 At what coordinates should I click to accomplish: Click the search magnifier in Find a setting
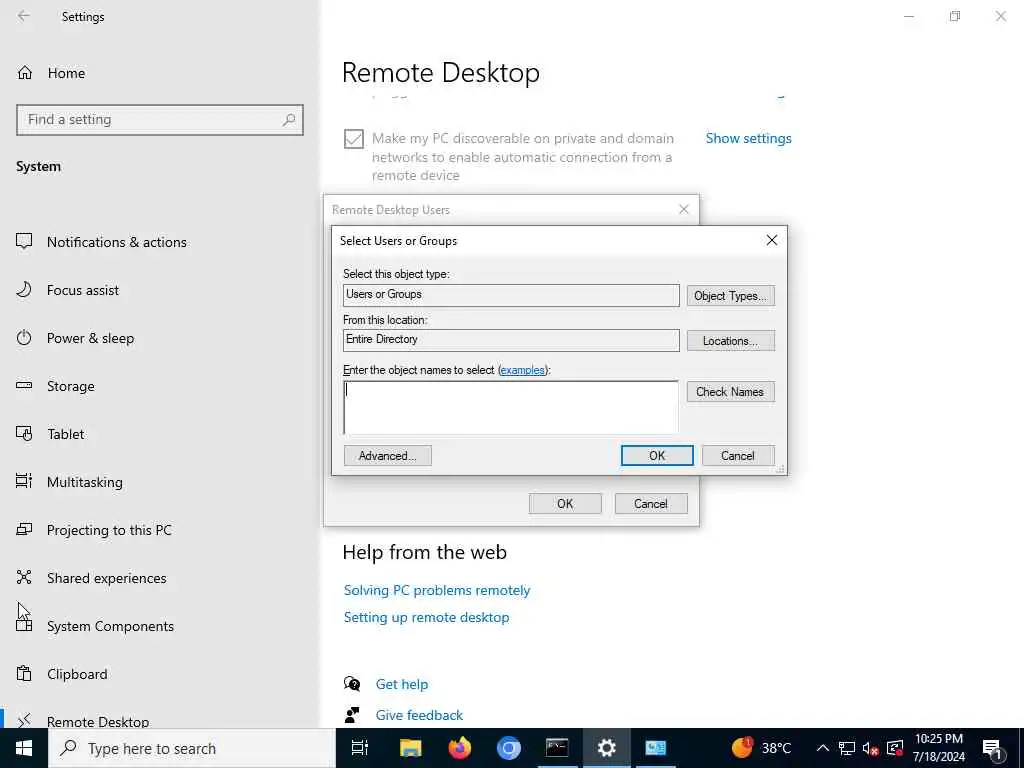289,120
